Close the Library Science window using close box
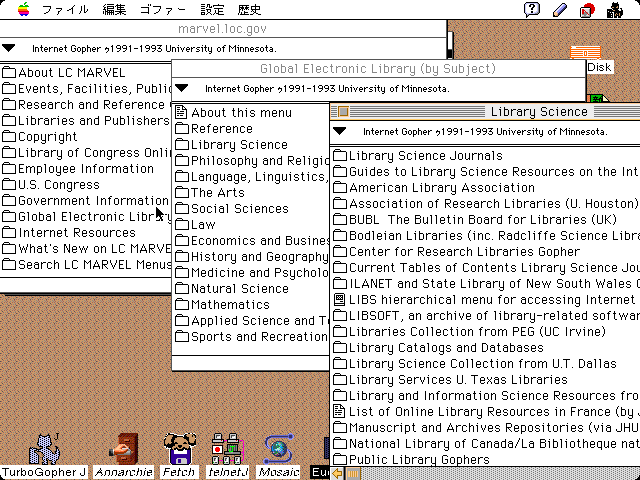640x480 pixels. pos(342,112)
